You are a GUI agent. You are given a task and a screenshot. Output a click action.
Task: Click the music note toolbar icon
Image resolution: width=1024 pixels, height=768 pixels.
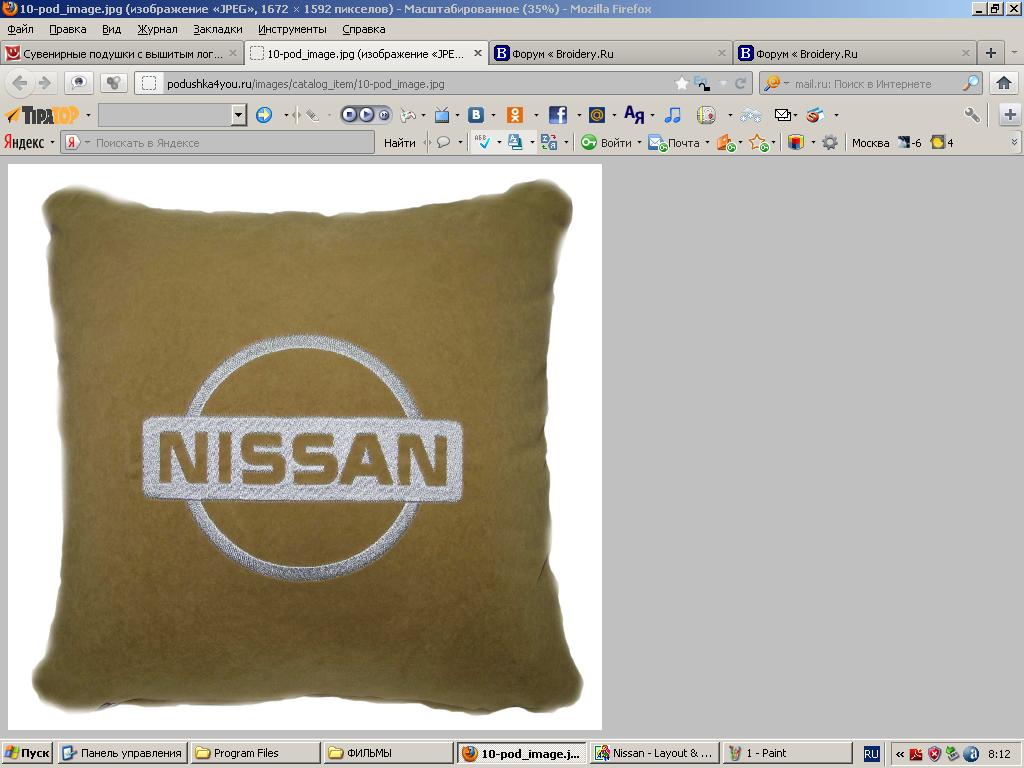point(672,115)
